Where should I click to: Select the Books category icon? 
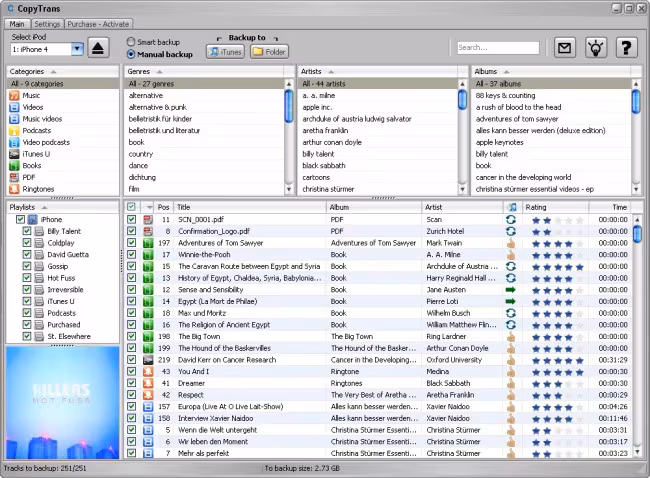point(14,165)
